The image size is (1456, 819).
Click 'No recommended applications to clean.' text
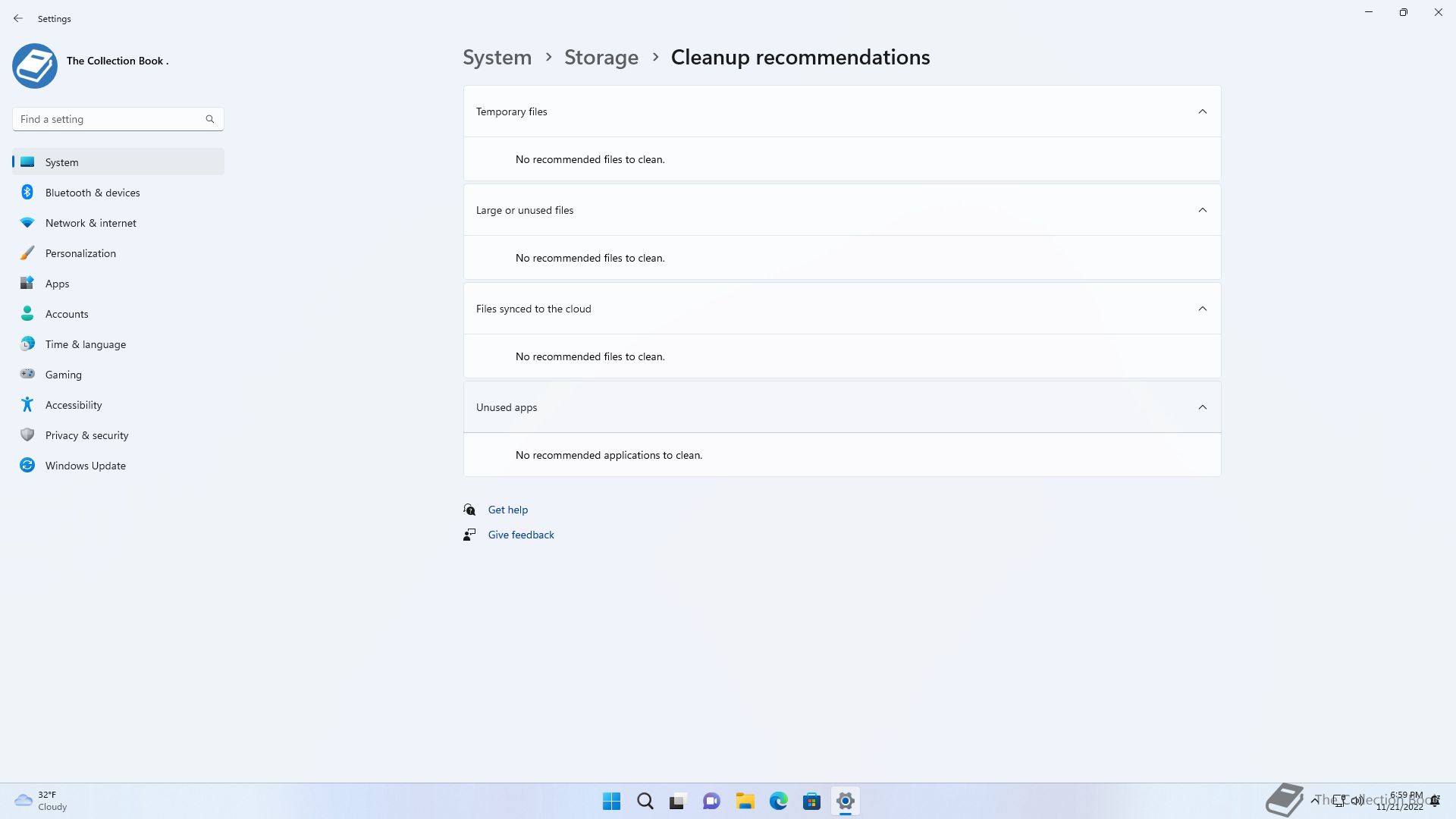(609, 455)
